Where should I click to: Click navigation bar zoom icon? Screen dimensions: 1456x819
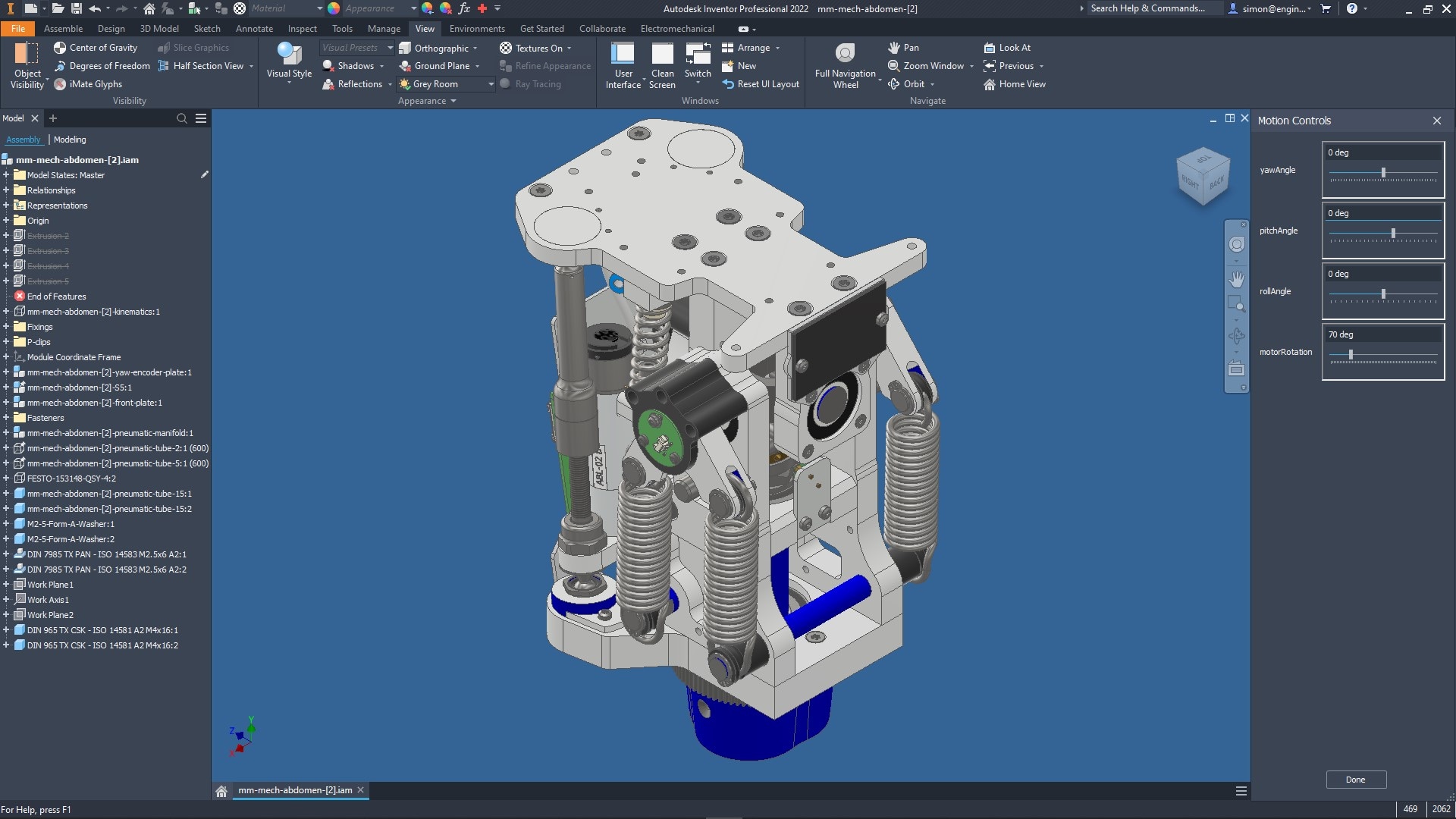coord(1236,305)
